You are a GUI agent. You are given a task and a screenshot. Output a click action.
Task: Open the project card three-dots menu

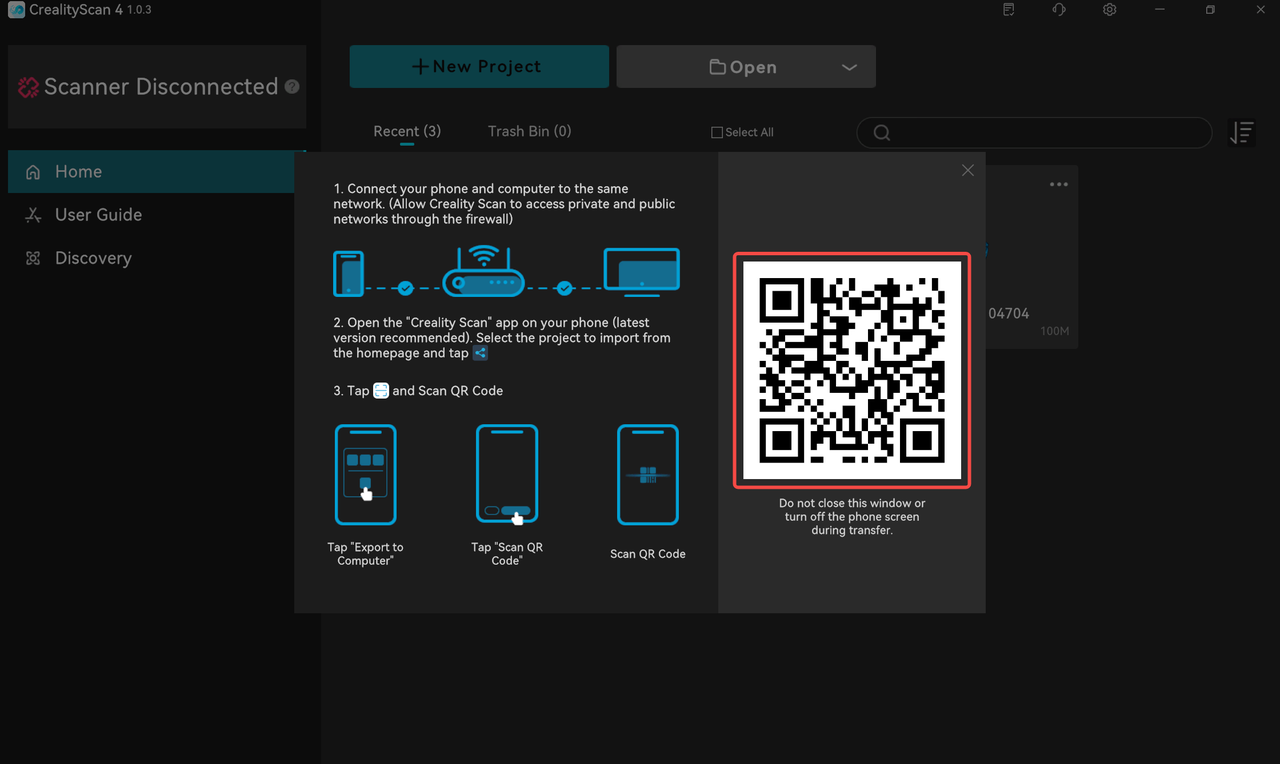click(x=1059, y=185)
